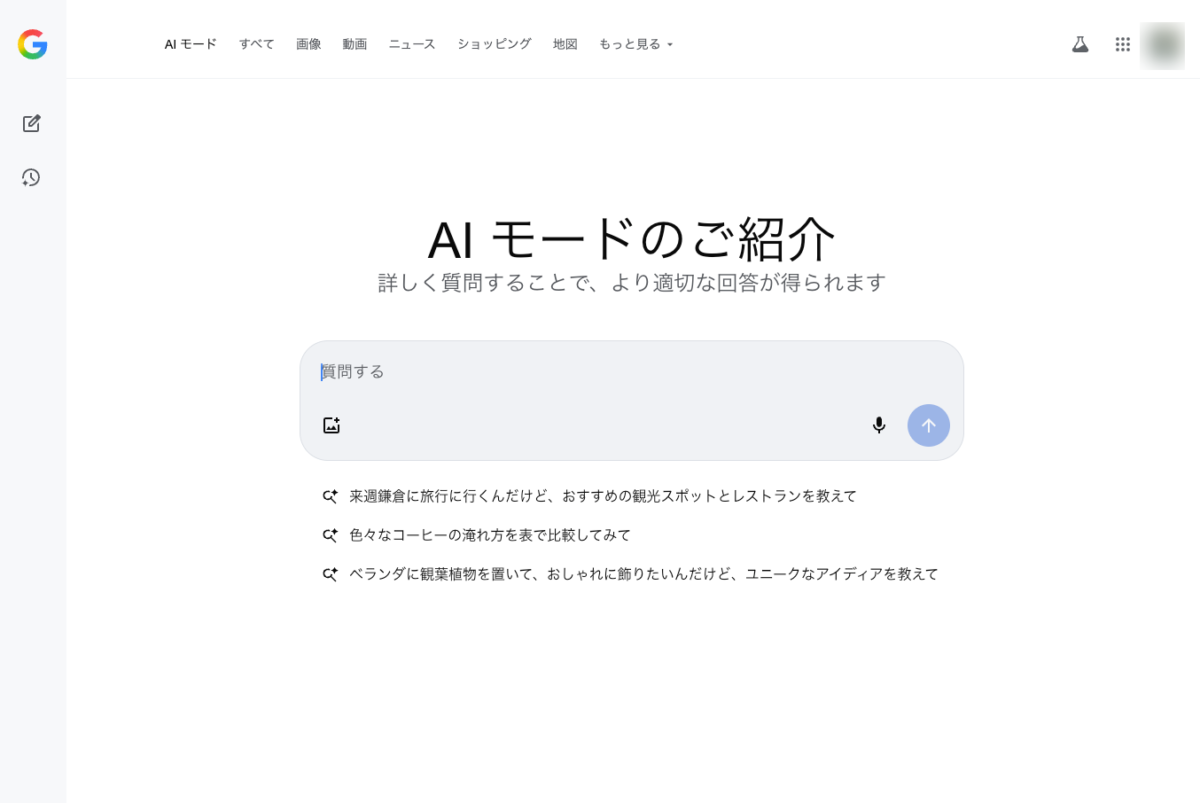The width and height of the screenshot is (1200, 803).
Task: Click search icon beside veranda plants suggestion
Action: click(330, 574)
